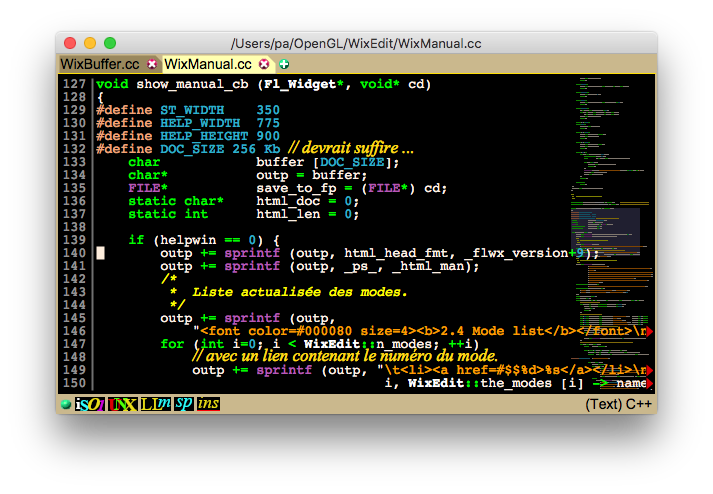This screenshot has height=494, width=713.
Task: Click the minimap viewport highlight
Action: point(605,232)
